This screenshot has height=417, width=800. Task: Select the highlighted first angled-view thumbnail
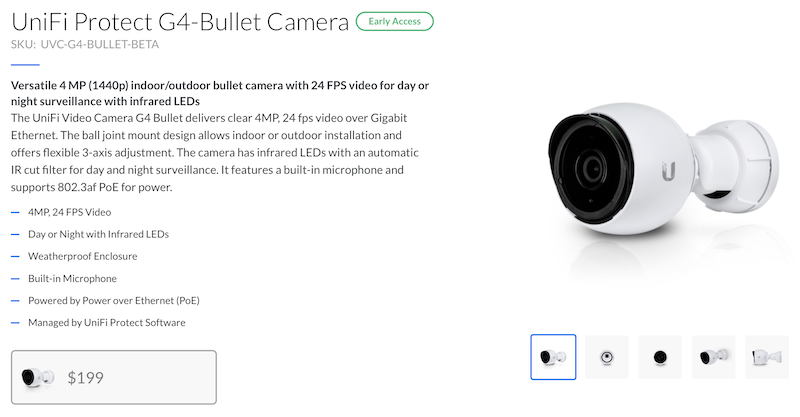pyautogui.click(x=553, y=357)
